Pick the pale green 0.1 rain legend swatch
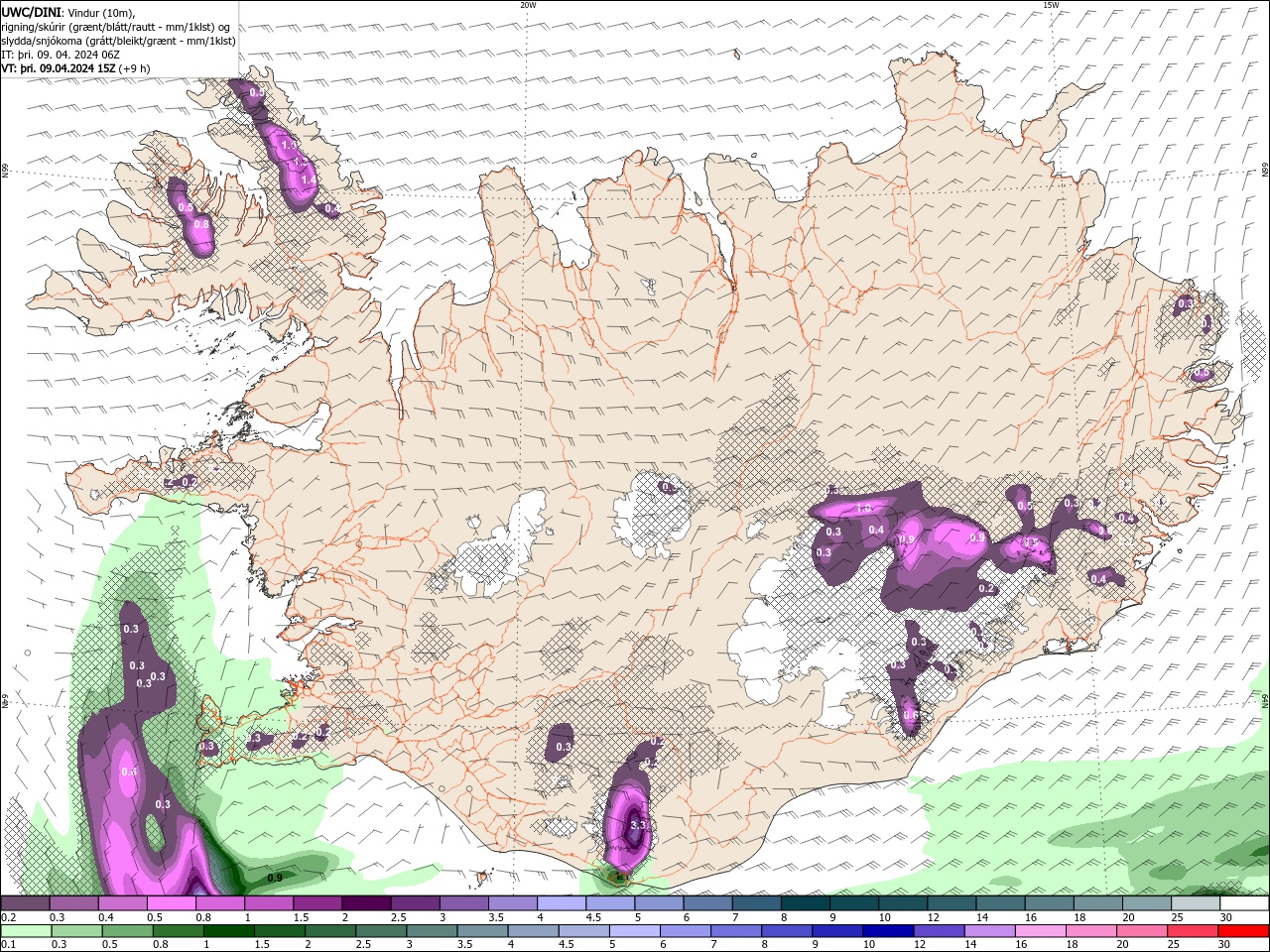The height and width of the screenshot is (952, 1270). [x=26, y=931]
